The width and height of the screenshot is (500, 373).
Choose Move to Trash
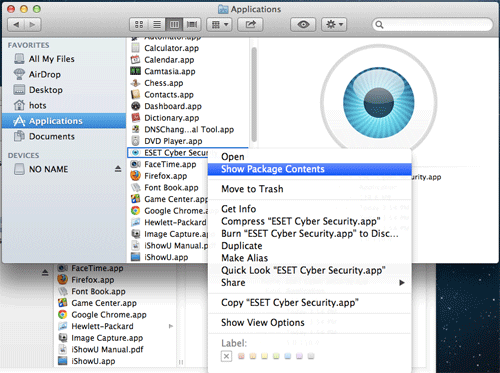(x=310, y=189)
